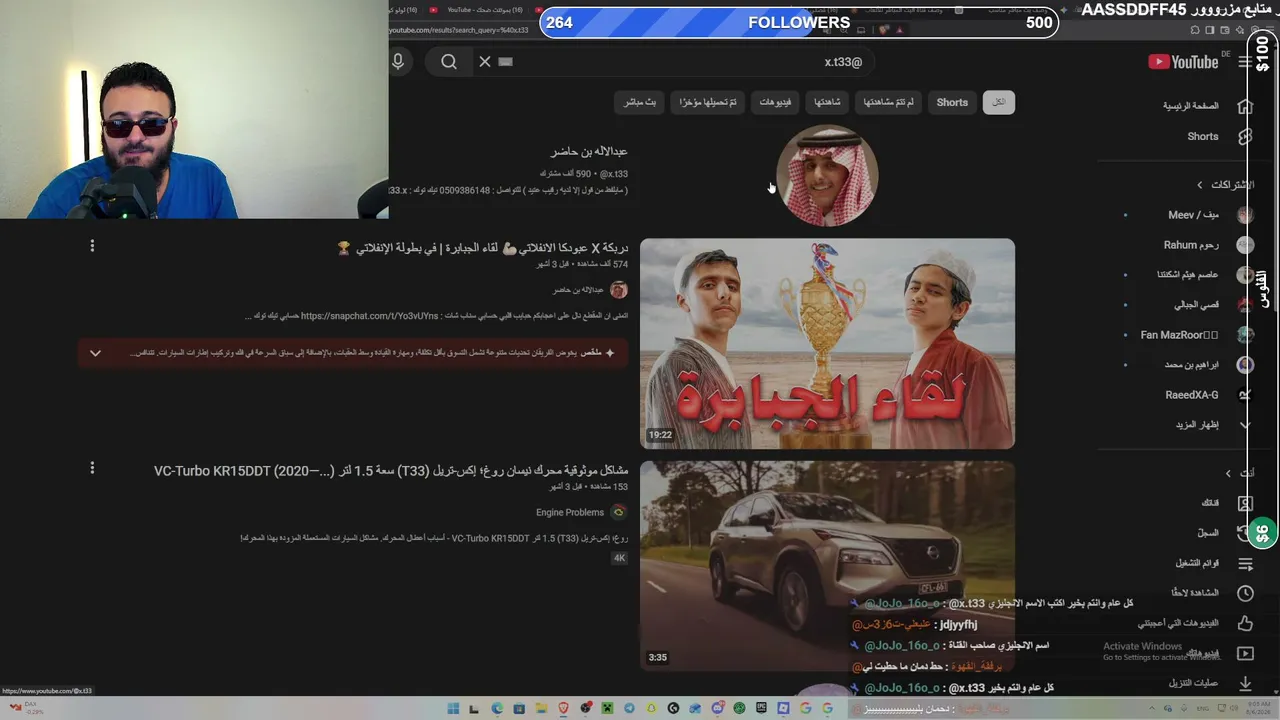Image resolution: width=1280 pixels, height=720 pixels.
Task: Open Brave browser from the taskbar
Action: [563, 708]
